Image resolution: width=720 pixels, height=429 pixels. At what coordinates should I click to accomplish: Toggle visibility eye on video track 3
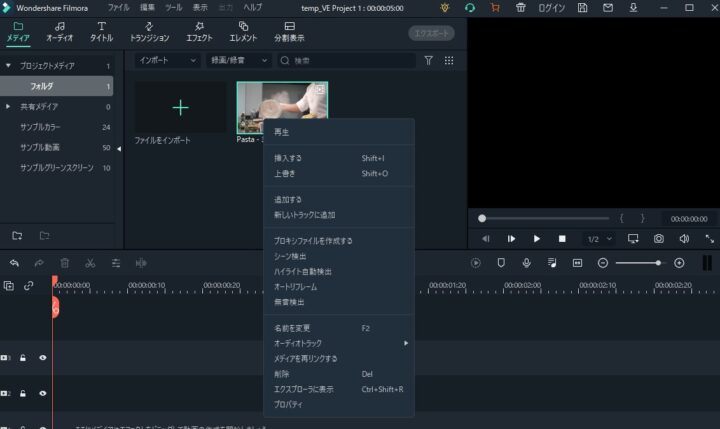(43, 357)
